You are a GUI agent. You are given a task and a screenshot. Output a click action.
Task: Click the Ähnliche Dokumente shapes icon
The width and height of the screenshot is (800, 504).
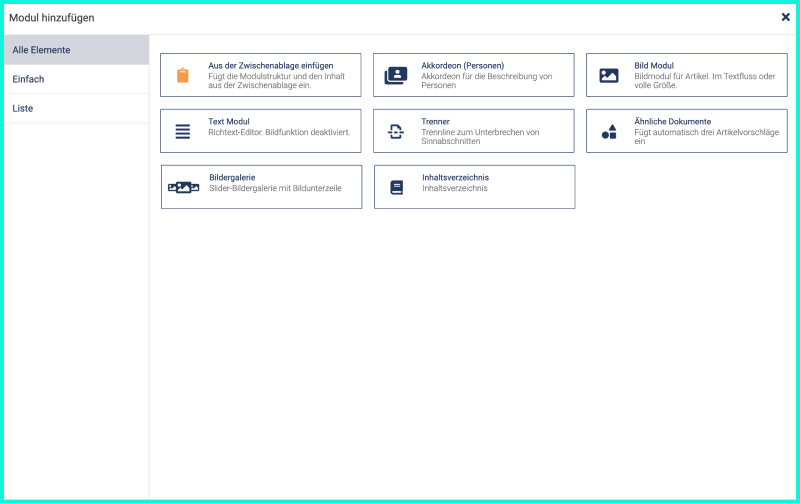(609, 132)
